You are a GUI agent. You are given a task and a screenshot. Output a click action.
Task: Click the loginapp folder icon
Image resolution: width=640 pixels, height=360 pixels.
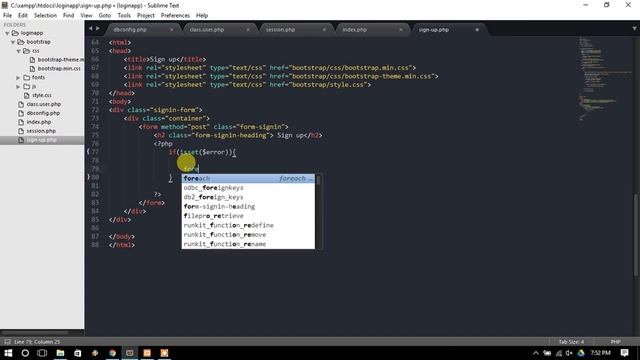pyautogui.click(x=15, y=33)
